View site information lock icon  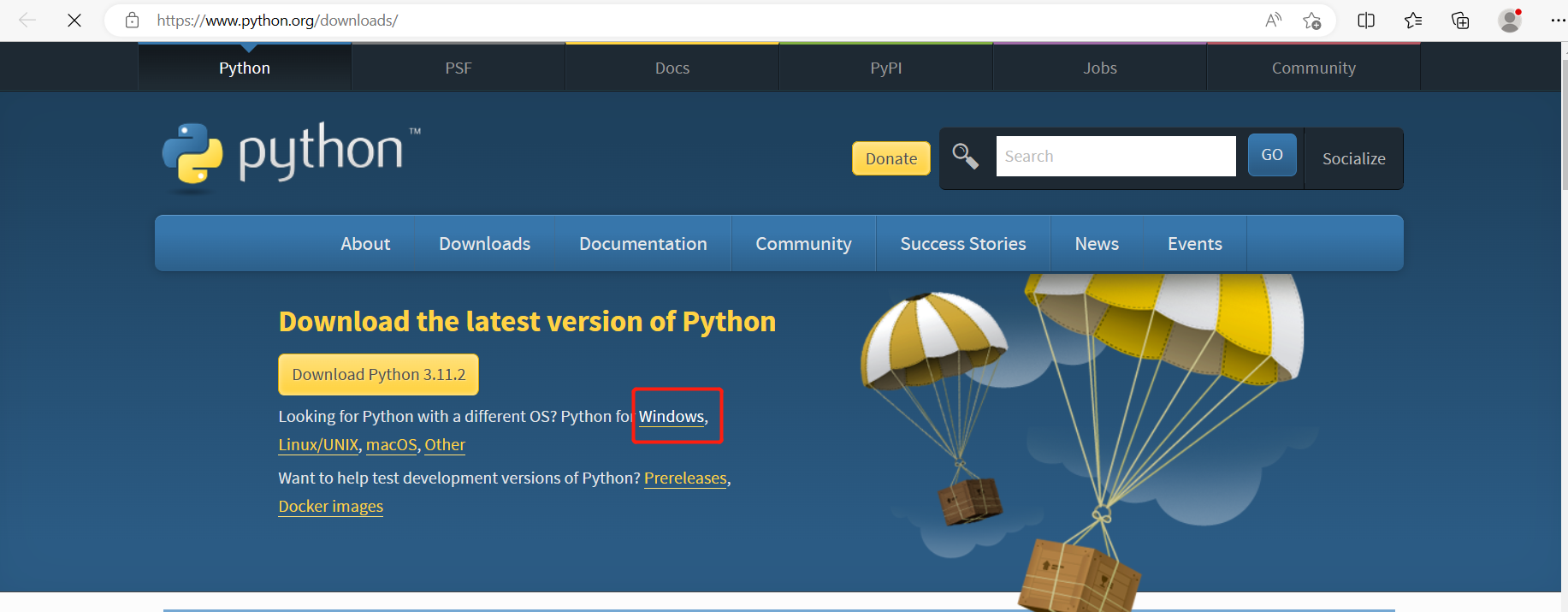tap(132, 20)
